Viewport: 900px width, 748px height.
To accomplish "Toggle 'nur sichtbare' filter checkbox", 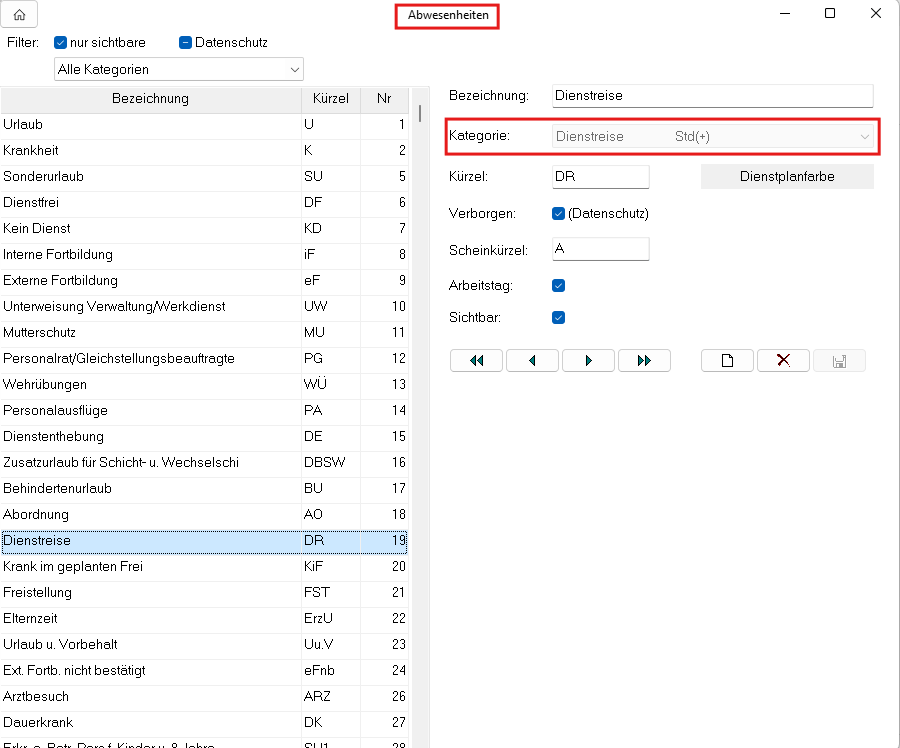I will [x=60, y=42].
